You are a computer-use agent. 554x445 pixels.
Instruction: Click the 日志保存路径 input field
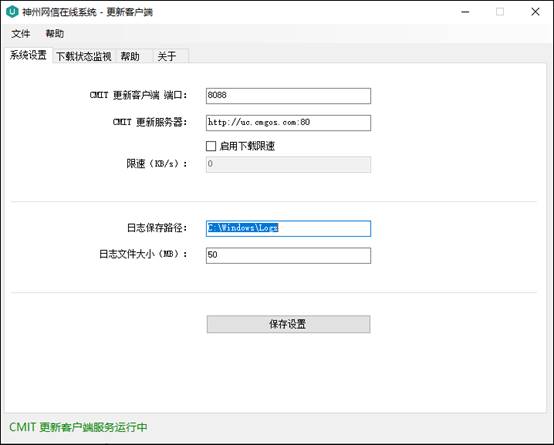click(x=288, y=228)
